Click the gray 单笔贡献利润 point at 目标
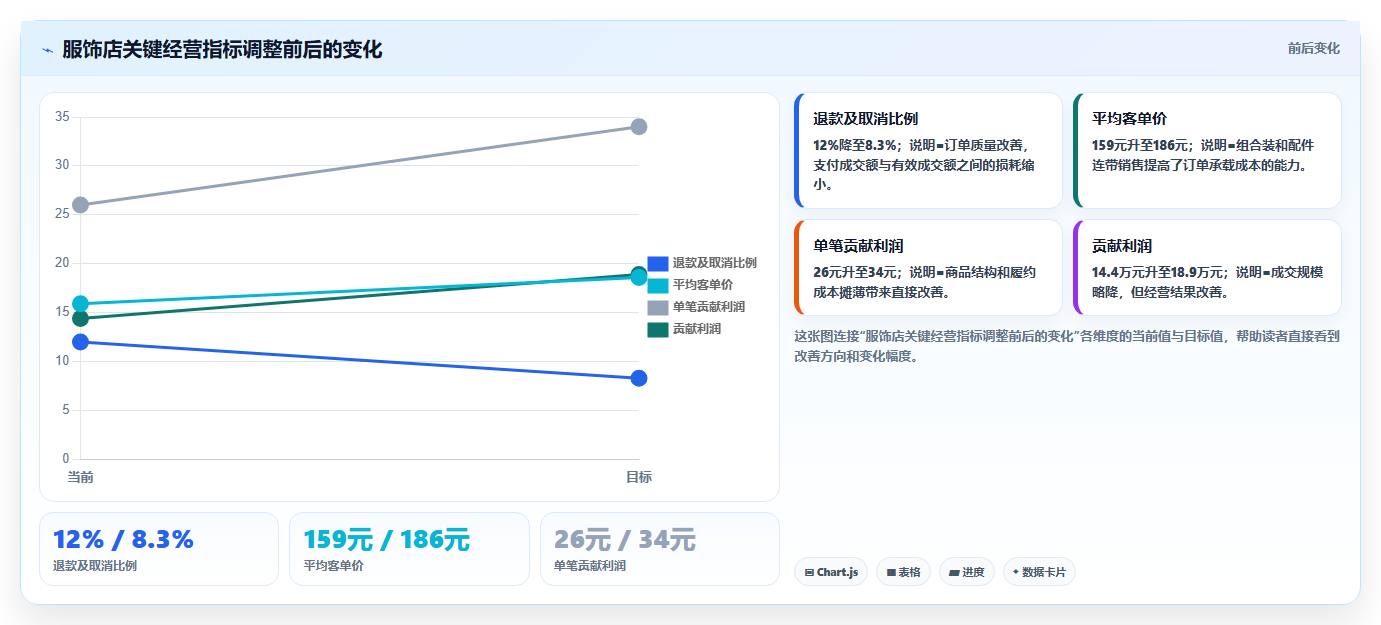1381x625 pixels. pos(639,127)
